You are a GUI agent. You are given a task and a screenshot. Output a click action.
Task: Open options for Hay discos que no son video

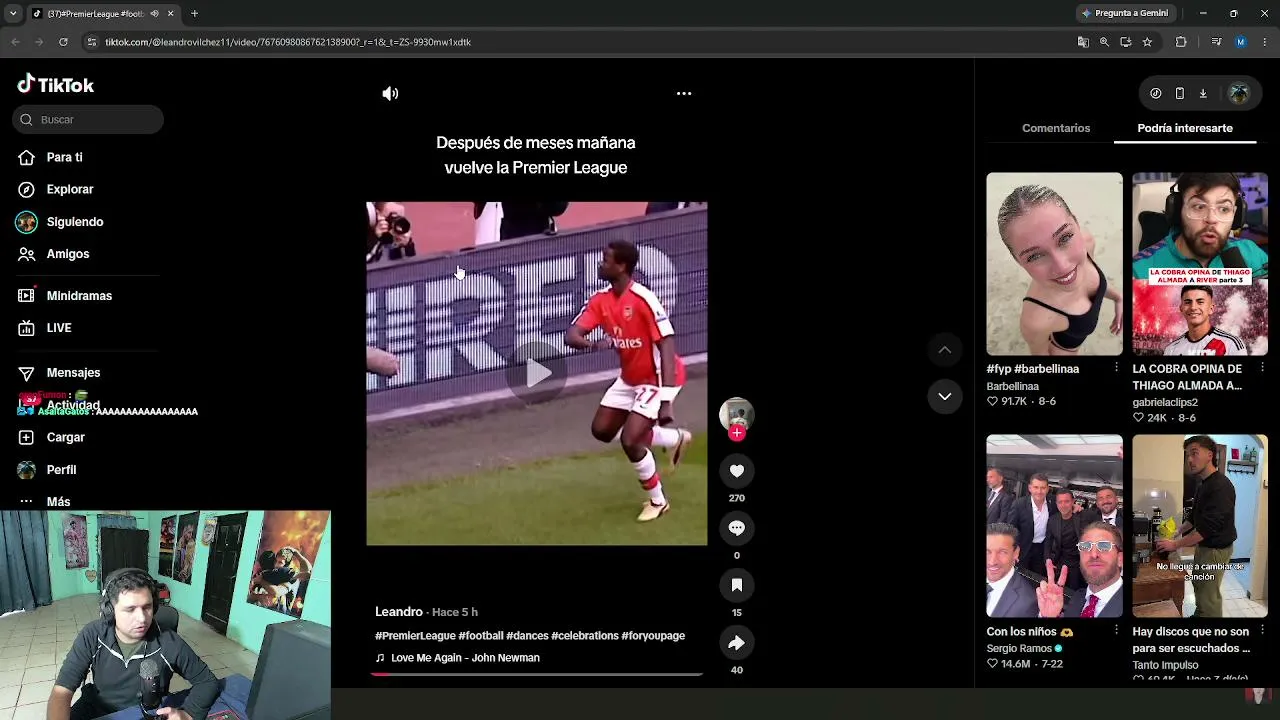[1262, 631]
